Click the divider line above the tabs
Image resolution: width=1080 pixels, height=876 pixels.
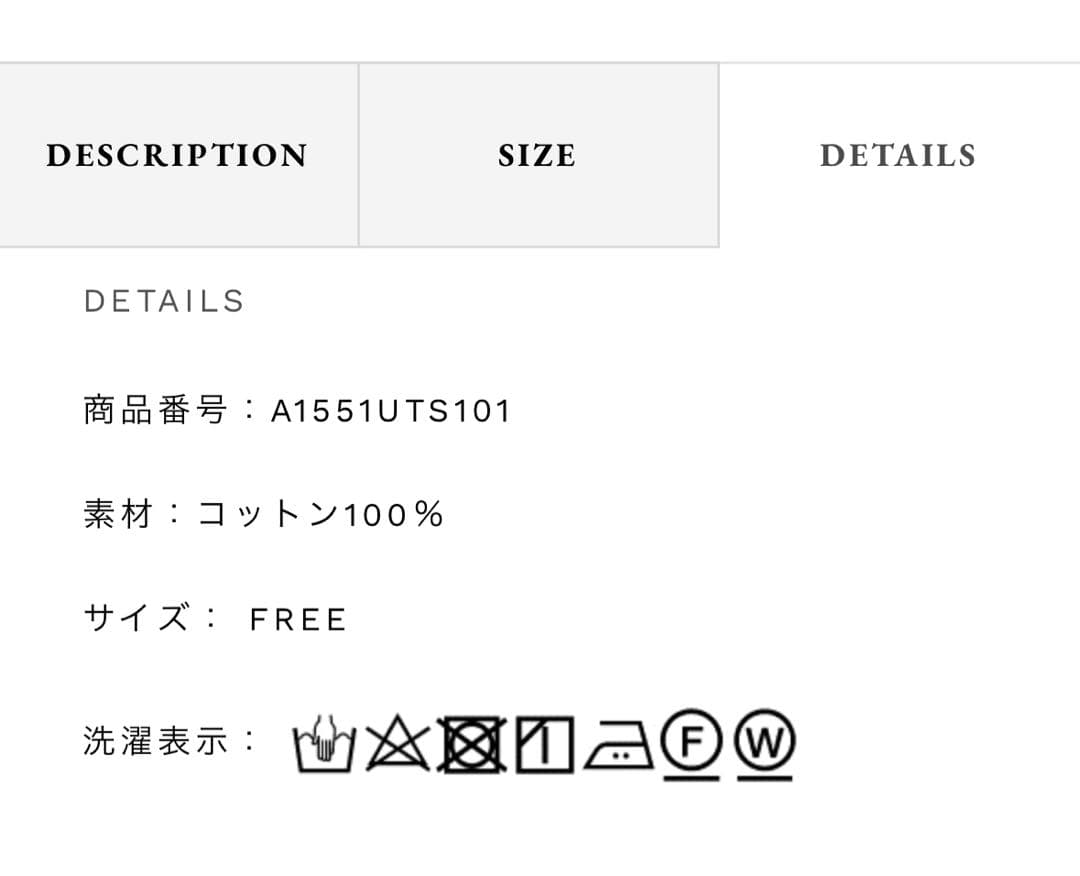coord(540,63)
